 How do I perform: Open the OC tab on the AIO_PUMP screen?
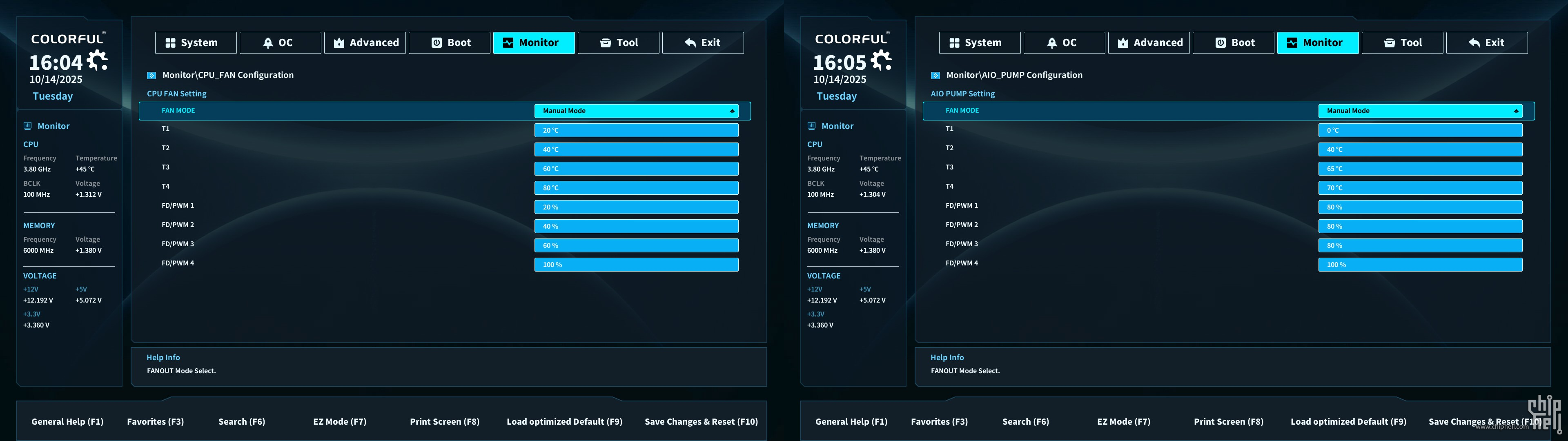pyautogui.click(x=1064, y=42)
